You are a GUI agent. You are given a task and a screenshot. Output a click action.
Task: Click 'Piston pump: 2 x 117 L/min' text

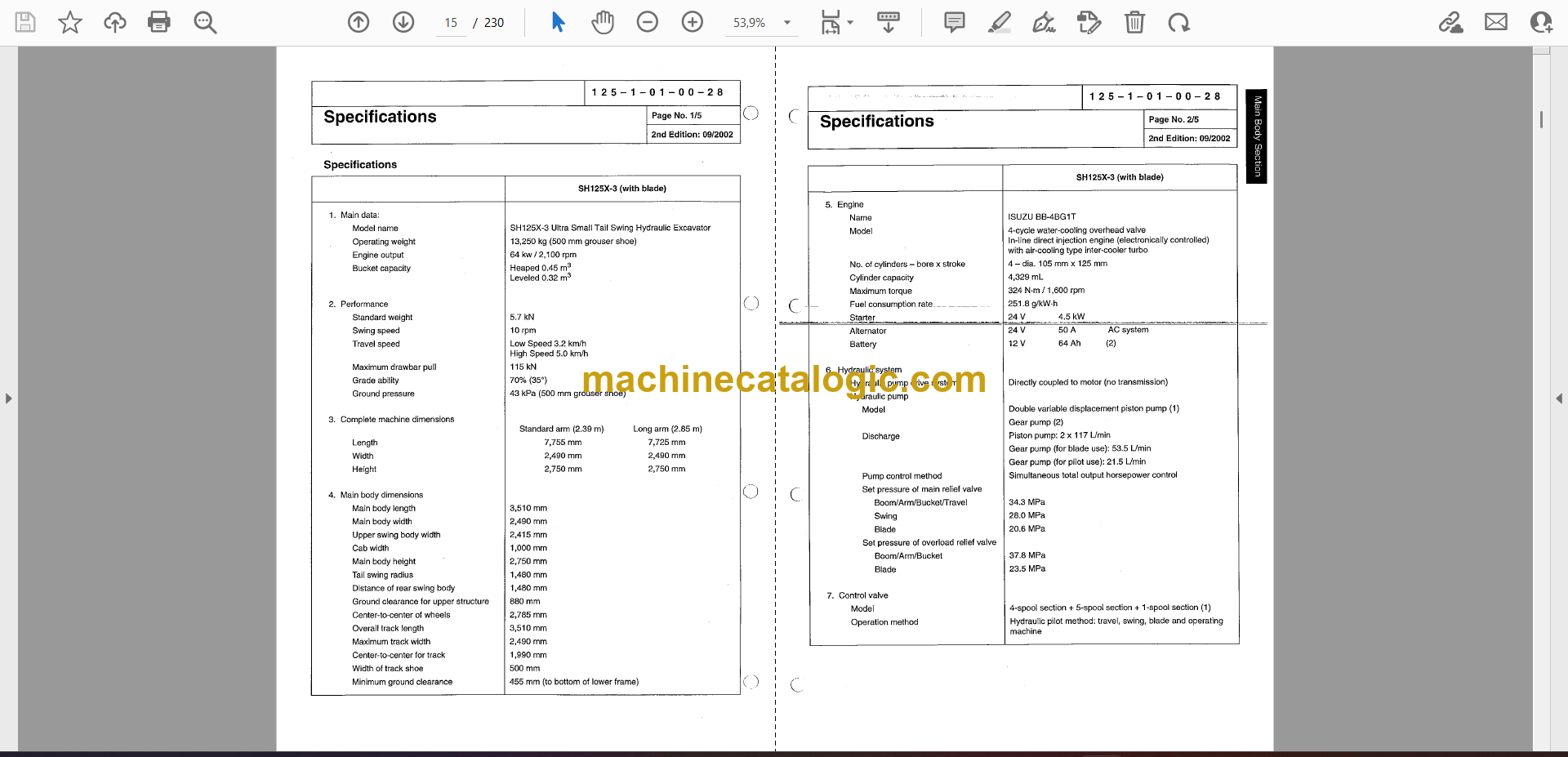click(x=1059, y=435)
